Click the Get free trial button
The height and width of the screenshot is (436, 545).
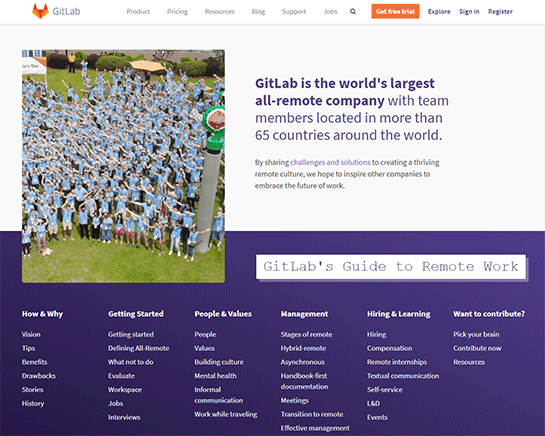395,11
